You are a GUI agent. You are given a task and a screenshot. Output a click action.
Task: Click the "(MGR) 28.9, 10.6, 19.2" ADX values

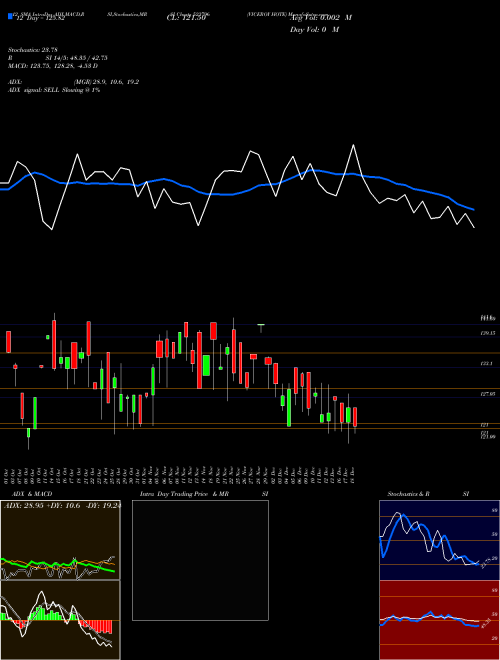tap(106, 82)
